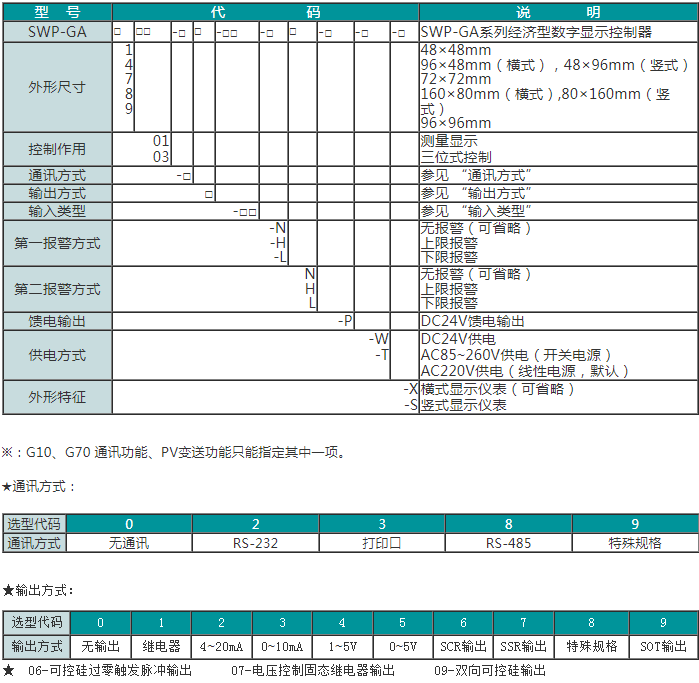Viewport: 699px width, 683px height.
Task: Select the 外形尺寸 row label
Action: [x=57, y=87]
